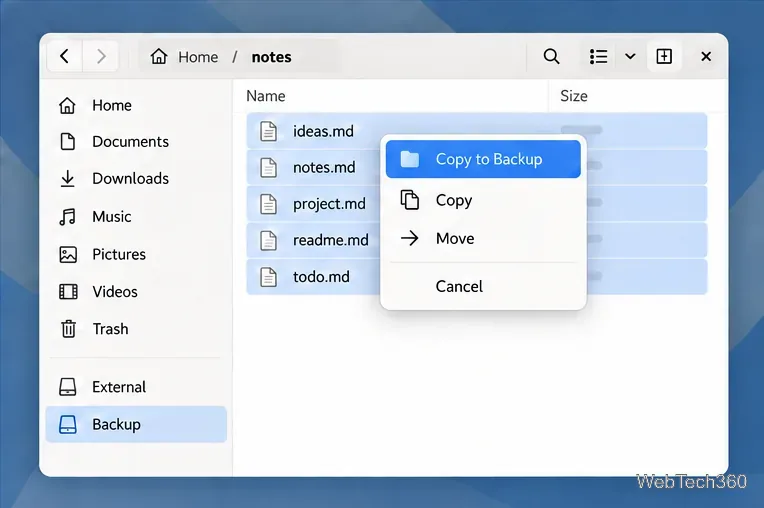This screenshot has height=508, width=764.
Task: Switch to list view icon
Action: [x=598, y=56]
